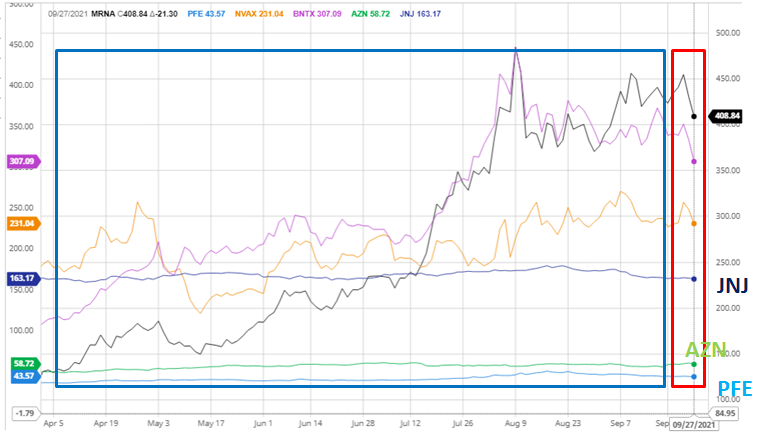Click the 250.00 left axis label
The image size is (769, 436).
tap(21, 207)
